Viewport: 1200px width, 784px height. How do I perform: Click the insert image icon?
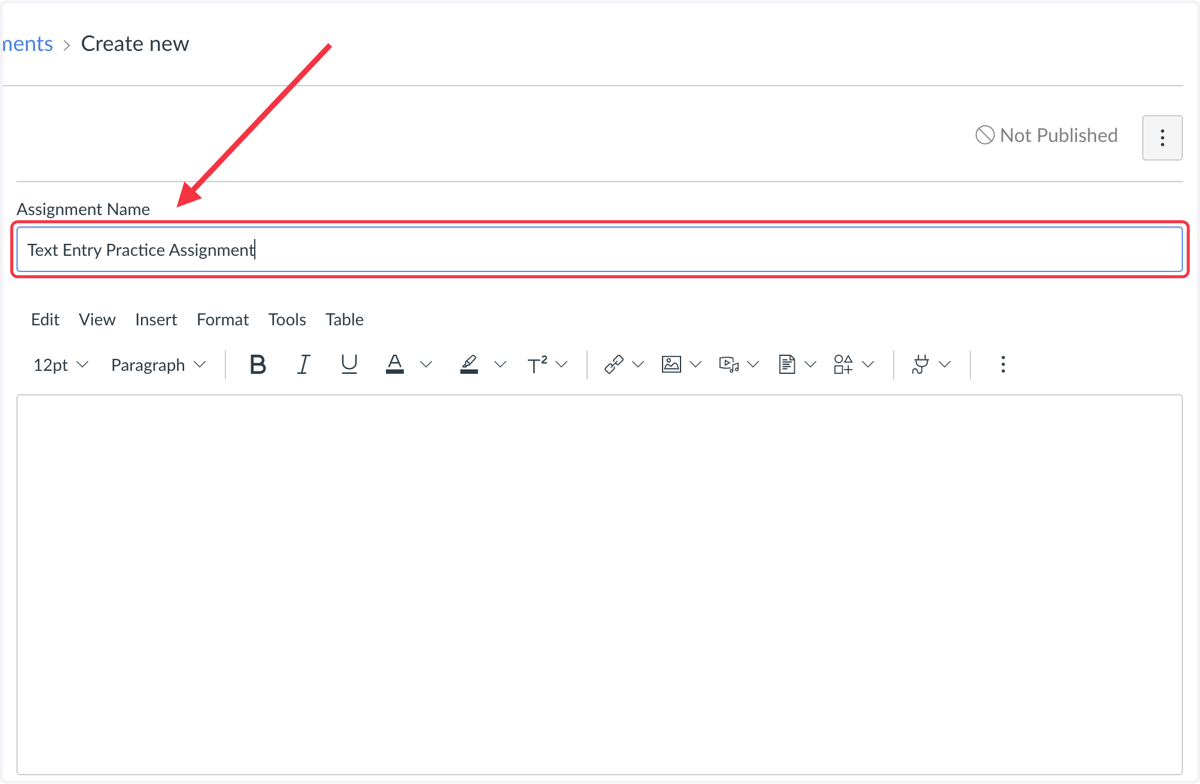[671, 365]
